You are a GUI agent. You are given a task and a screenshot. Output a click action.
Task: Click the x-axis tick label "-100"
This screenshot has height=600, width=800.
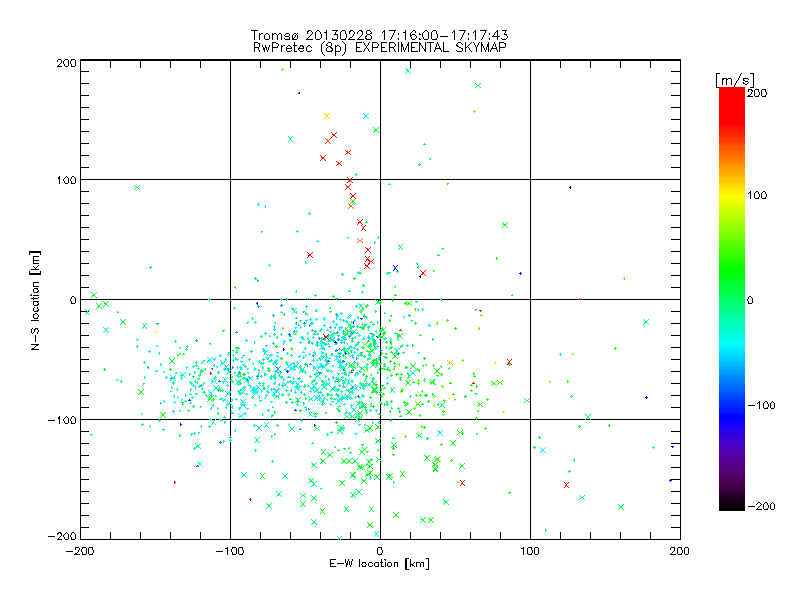click(x=230, y=551)
